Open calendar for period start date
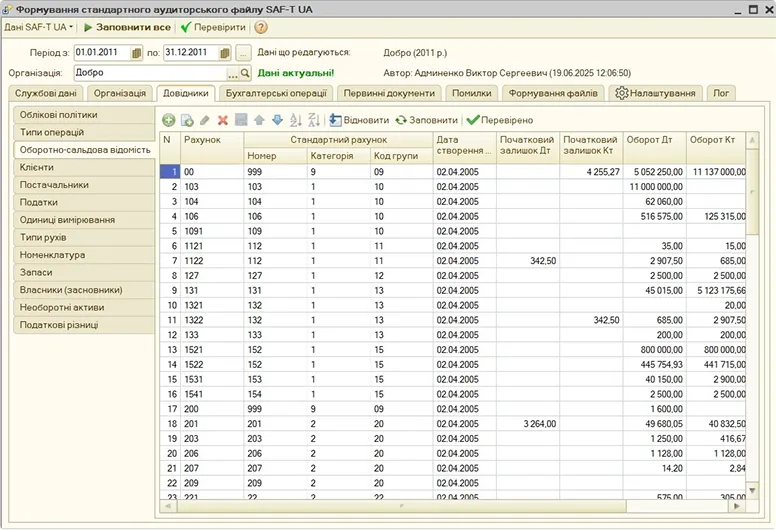 (x=137, y=53)
